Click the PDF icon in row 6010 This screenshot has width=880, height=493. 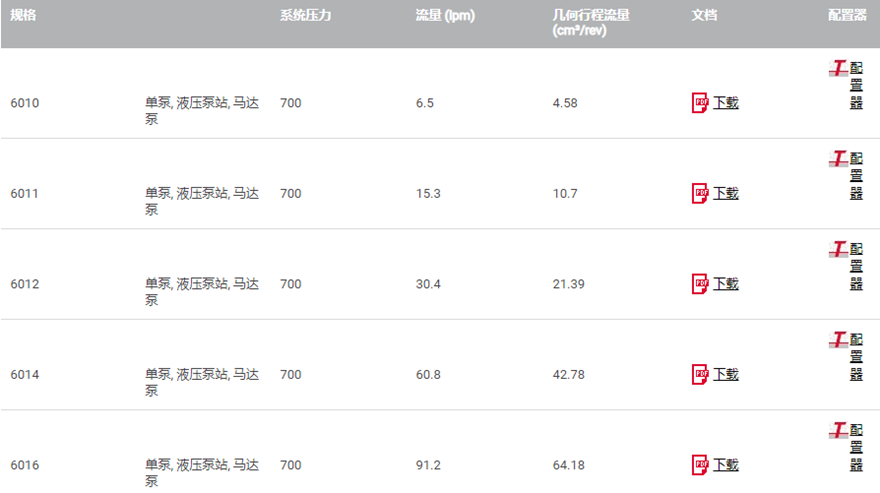click(x=700, y=103)
